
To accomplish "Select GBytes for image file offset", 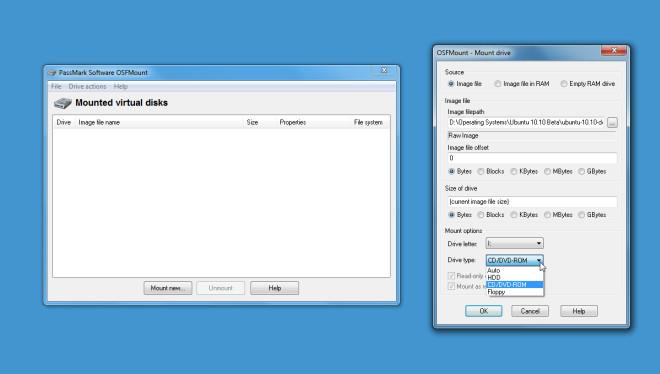I will 581,172.
